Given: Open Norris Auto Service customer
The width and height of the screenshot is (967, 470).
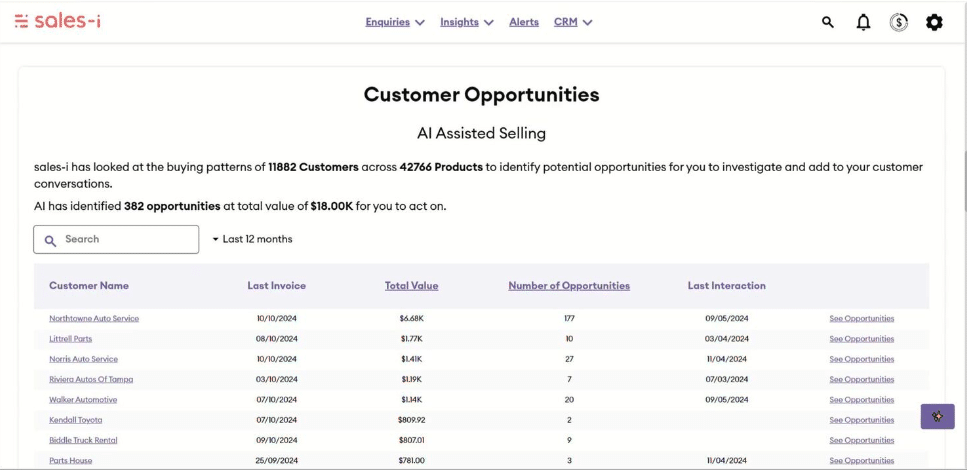Looking at the screenshot, I should coord(83,359).
